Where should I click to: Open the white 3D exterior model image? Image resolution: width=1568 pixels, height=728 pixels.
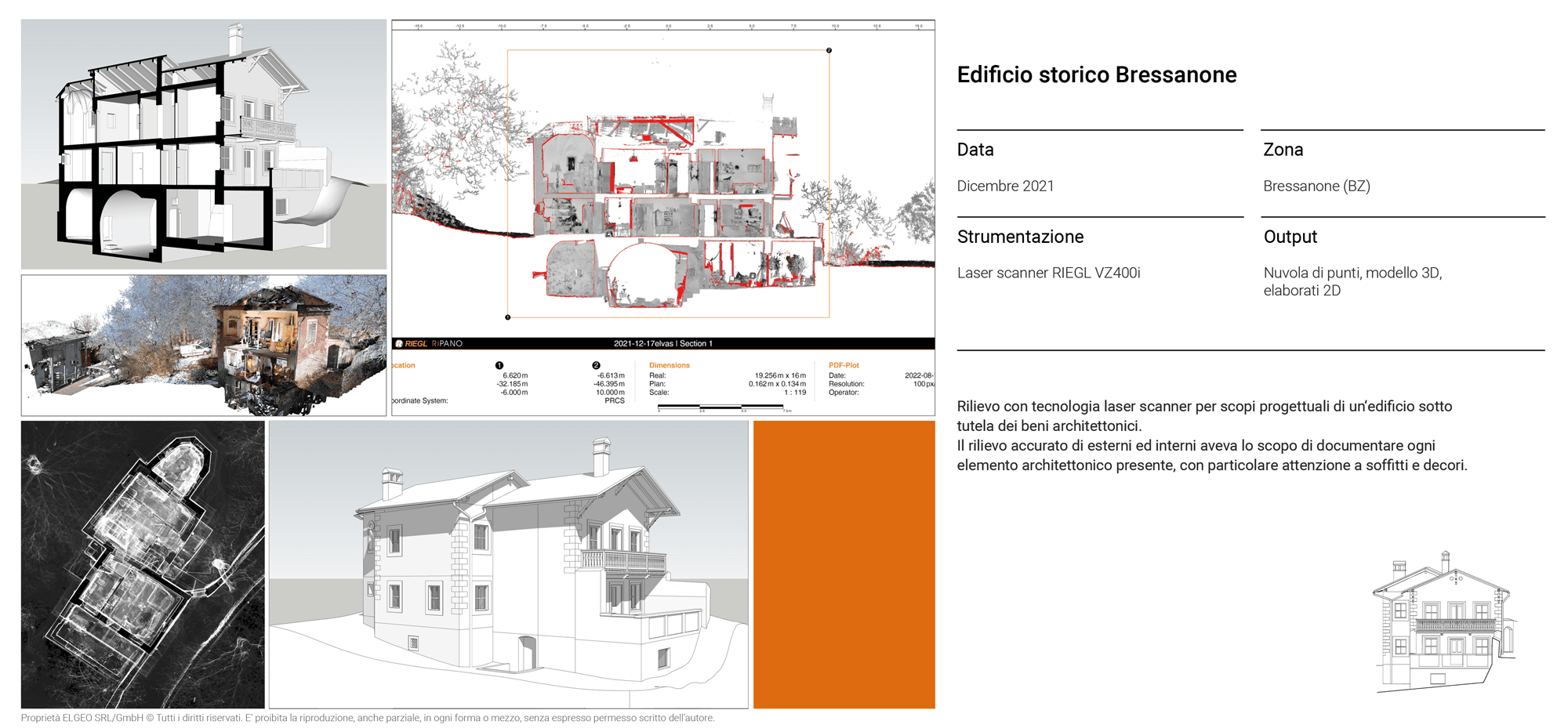508,564
